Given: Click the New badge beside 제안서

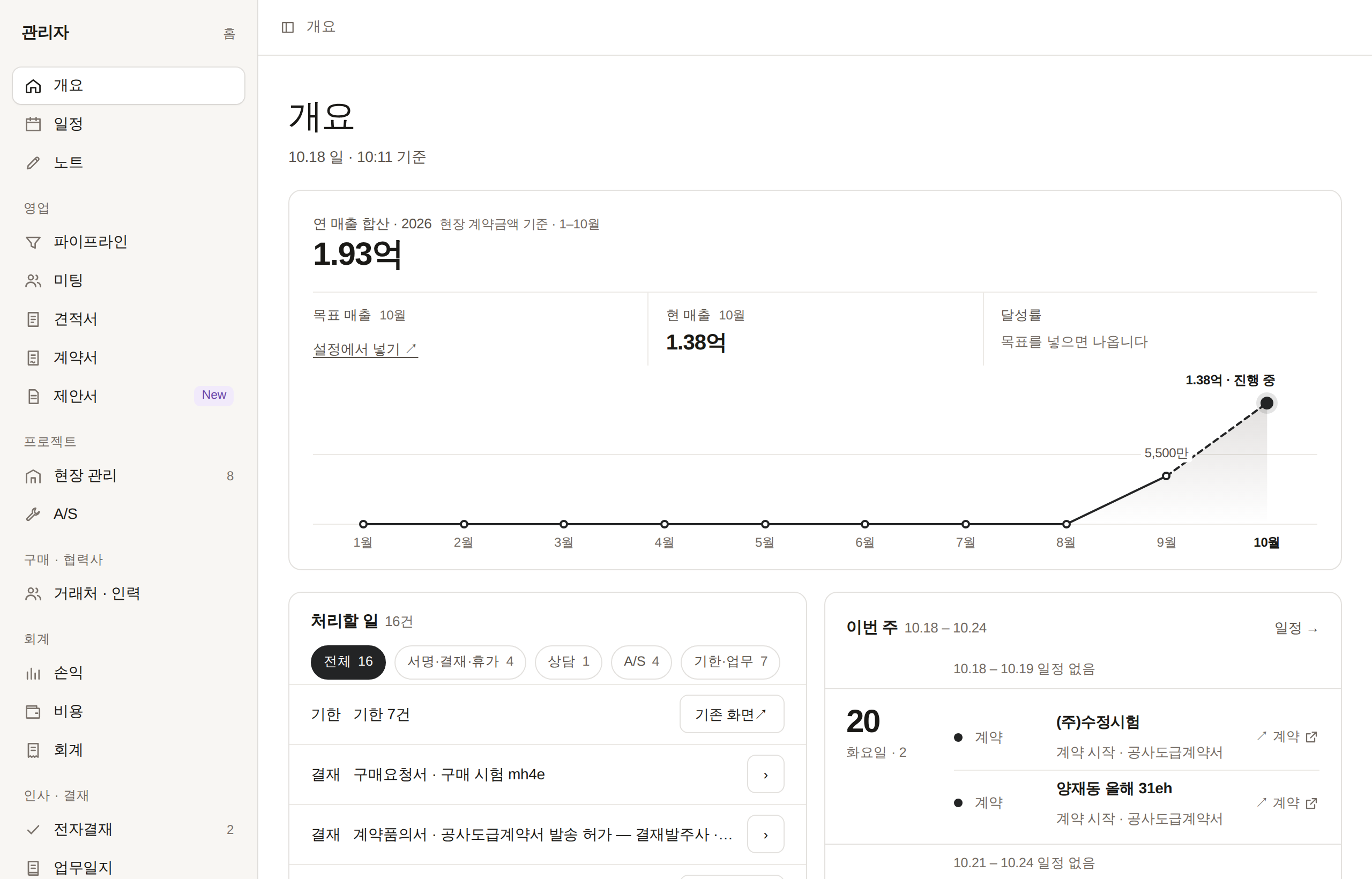Looking at the screenshot, I should pos(214,396).
